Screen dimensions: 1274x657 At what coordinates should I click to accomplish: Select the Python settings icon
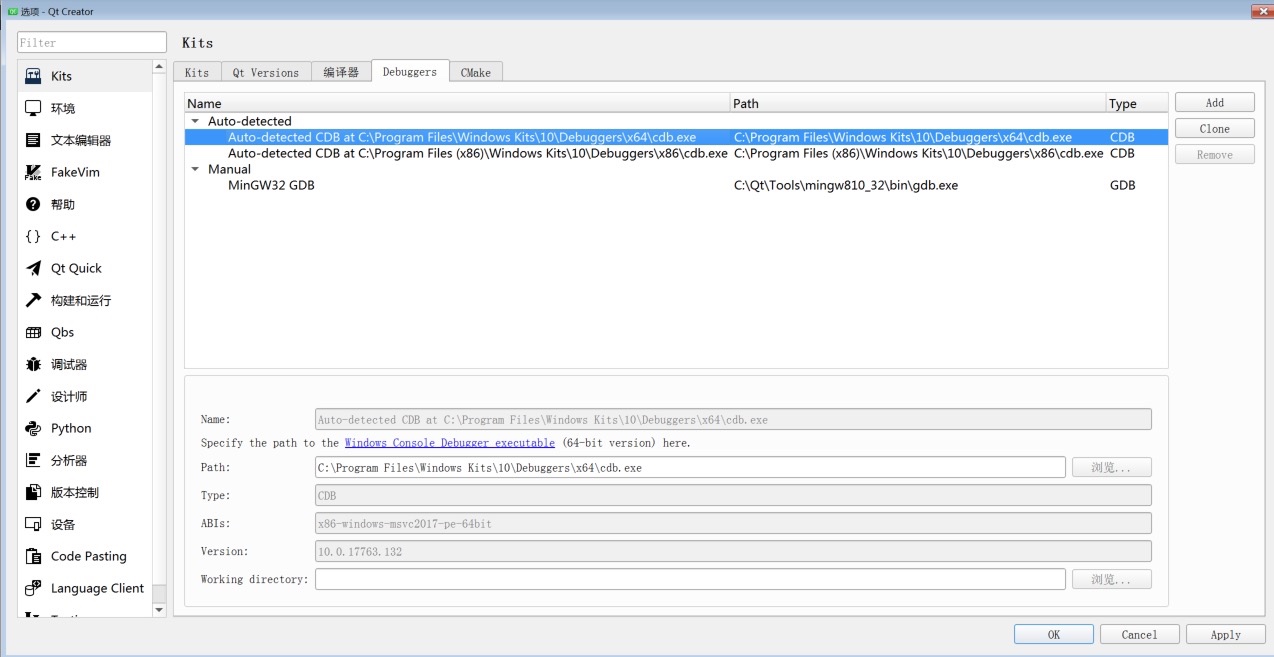[x=33, y=428]
